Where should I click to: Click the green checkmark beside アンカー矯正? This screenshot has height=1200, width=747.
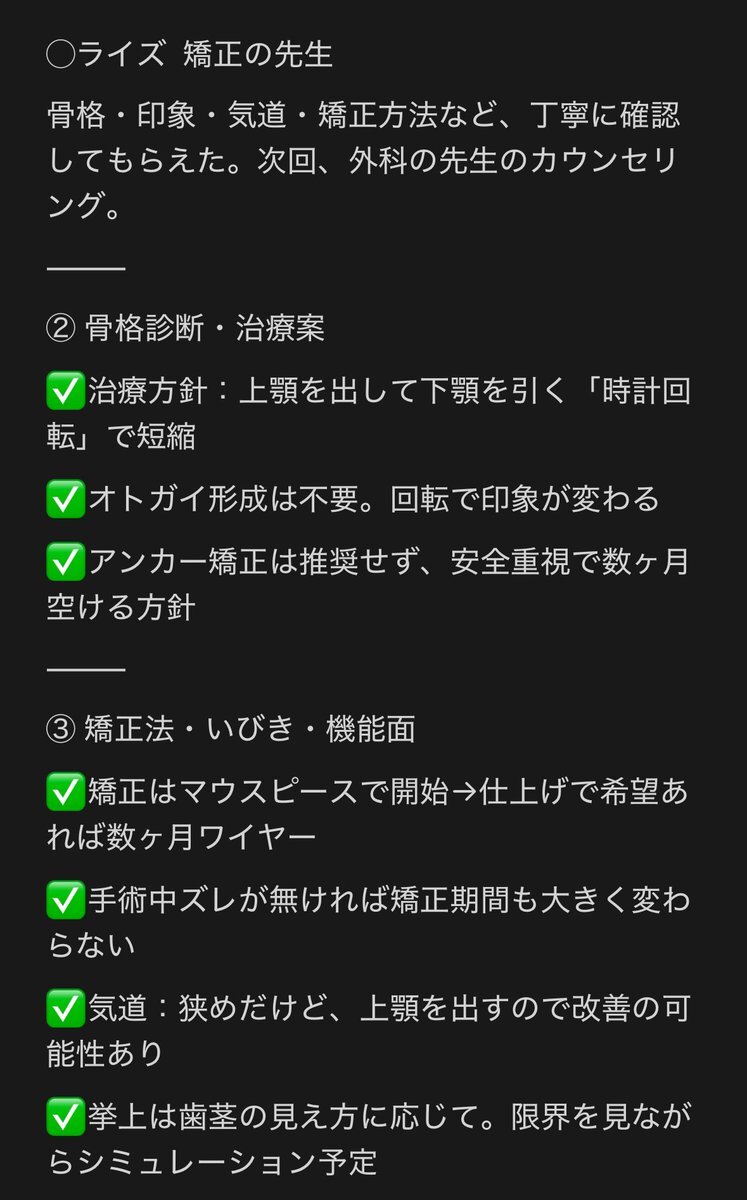tap(64, 561)
